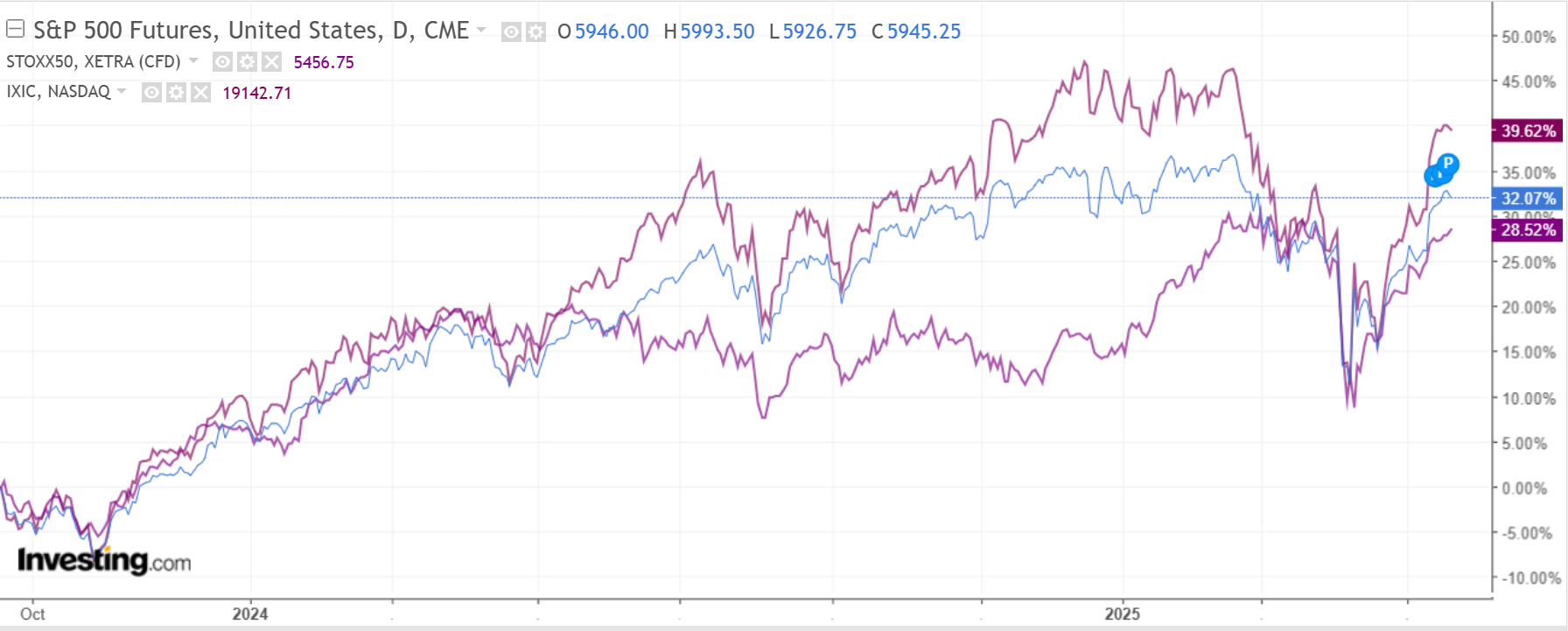The height and width of the screenshot is (631, 1568).
Task: Hide the STOXX50 series with eye icon
Action: click(x=223, y=62)
